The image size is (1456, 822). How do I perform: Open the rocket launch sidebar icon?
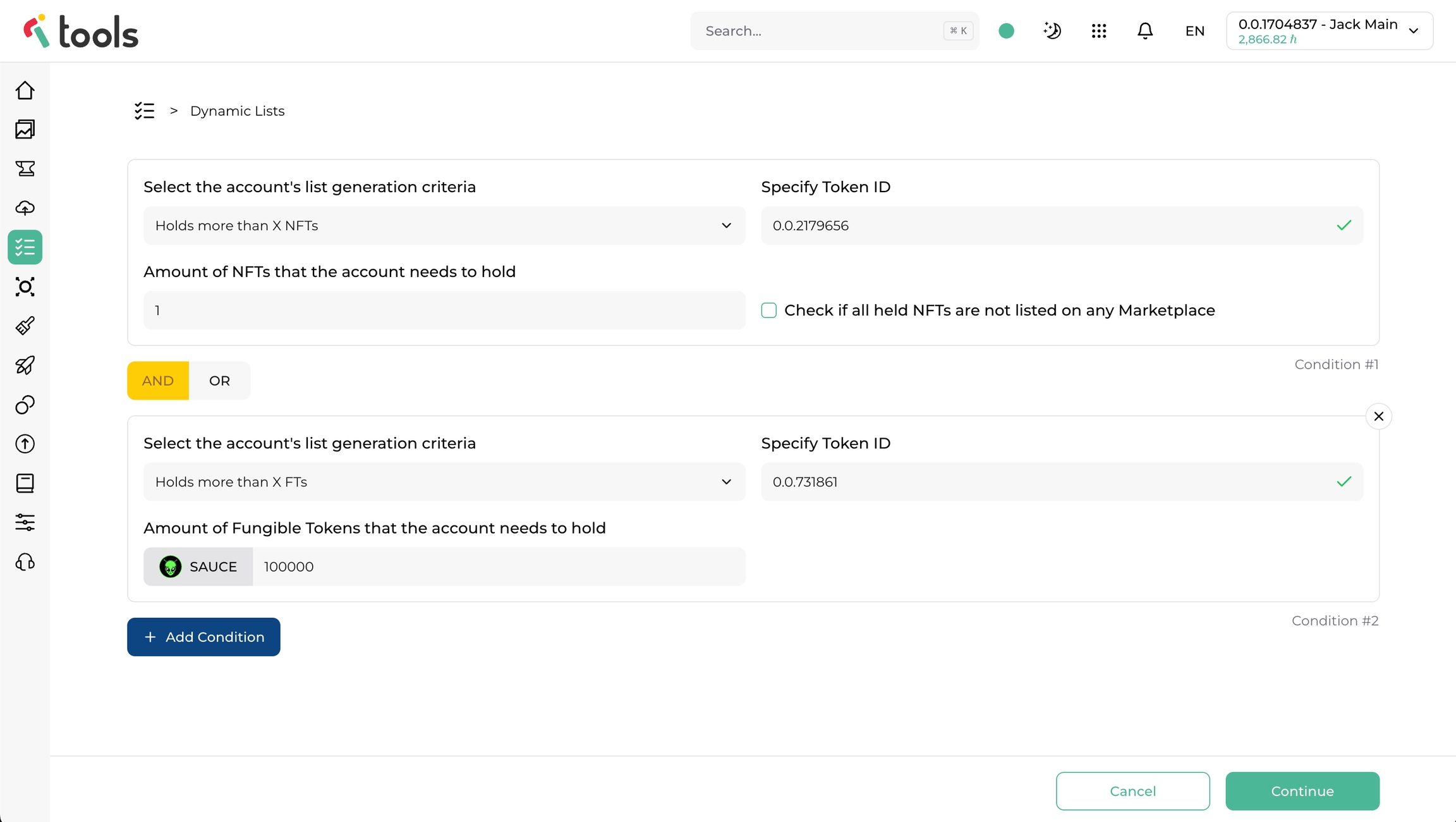coord(25,365)
